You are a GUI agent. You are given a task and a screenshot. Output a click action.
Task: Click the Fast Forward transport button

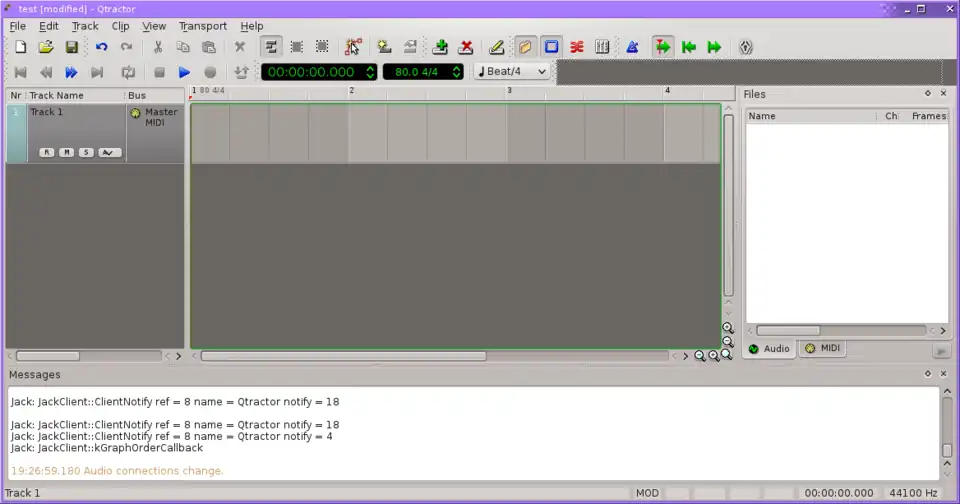(x=71, y=72)
